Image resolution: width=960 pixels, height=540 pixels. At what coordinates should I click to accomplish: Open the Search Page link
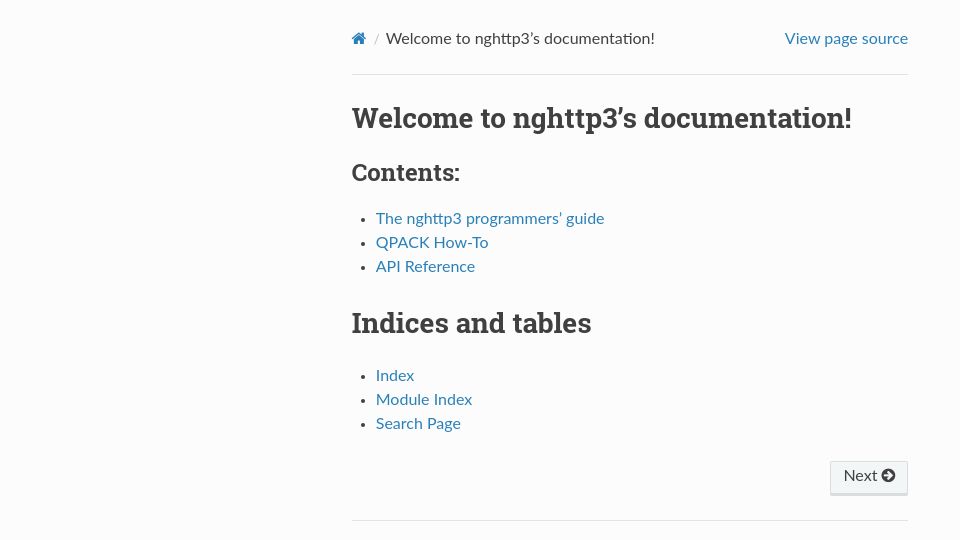click(x=418, y=424)
